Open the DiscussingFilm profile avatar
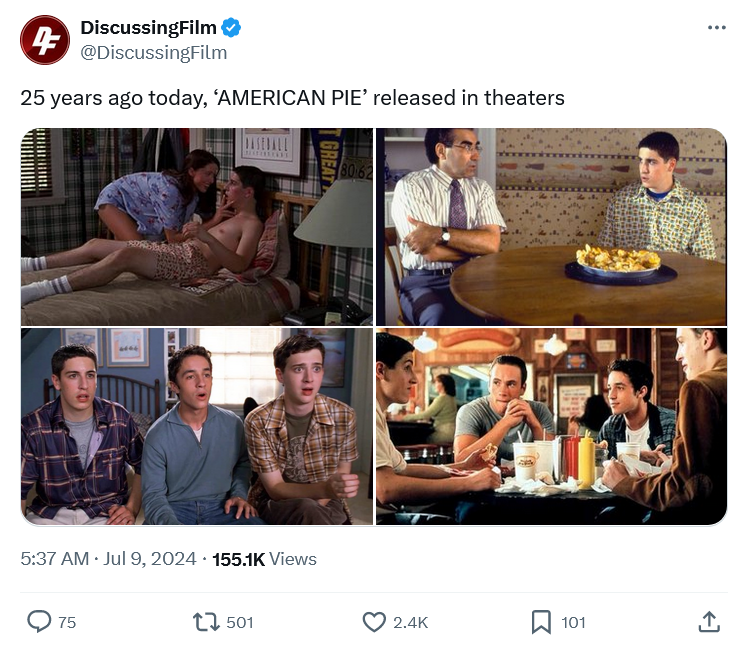 [x=45, y=40]
